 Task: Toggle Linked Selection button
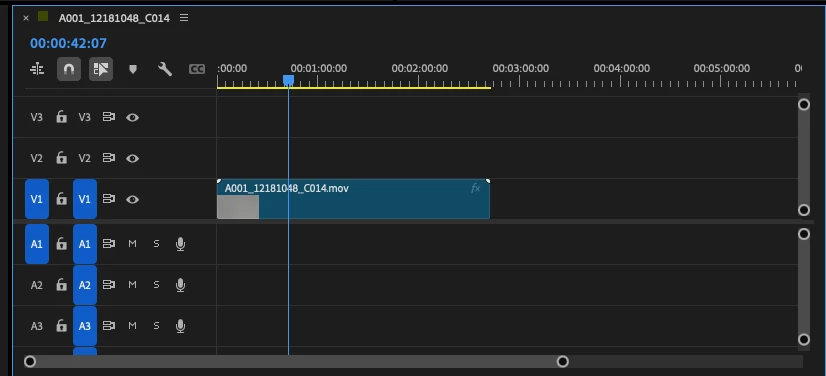click(101, 69)
